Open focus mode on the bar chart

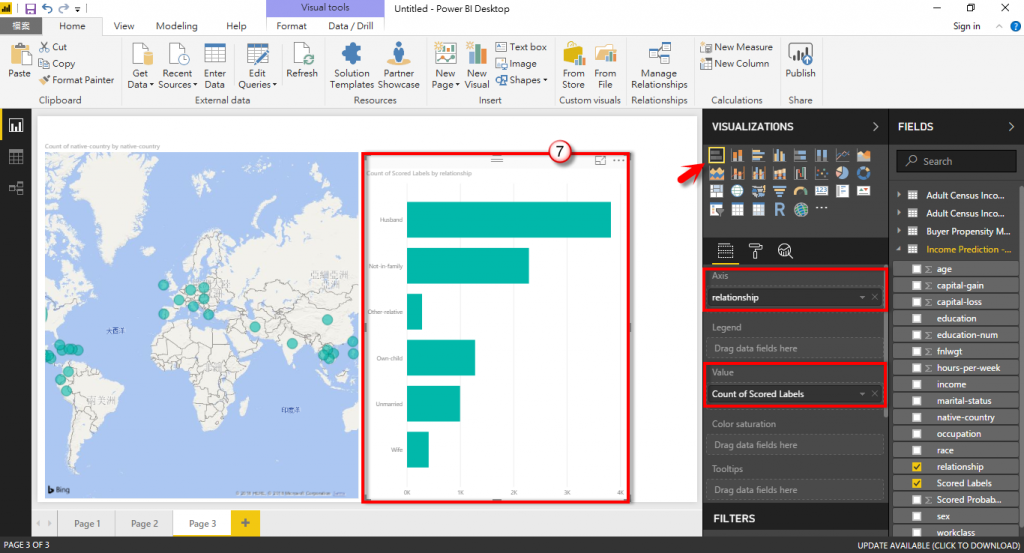(x=600, y=160)
